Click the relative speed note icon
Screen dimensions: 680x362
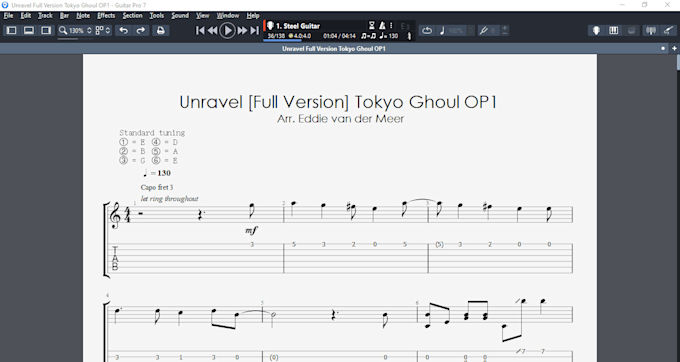(442, 30)
